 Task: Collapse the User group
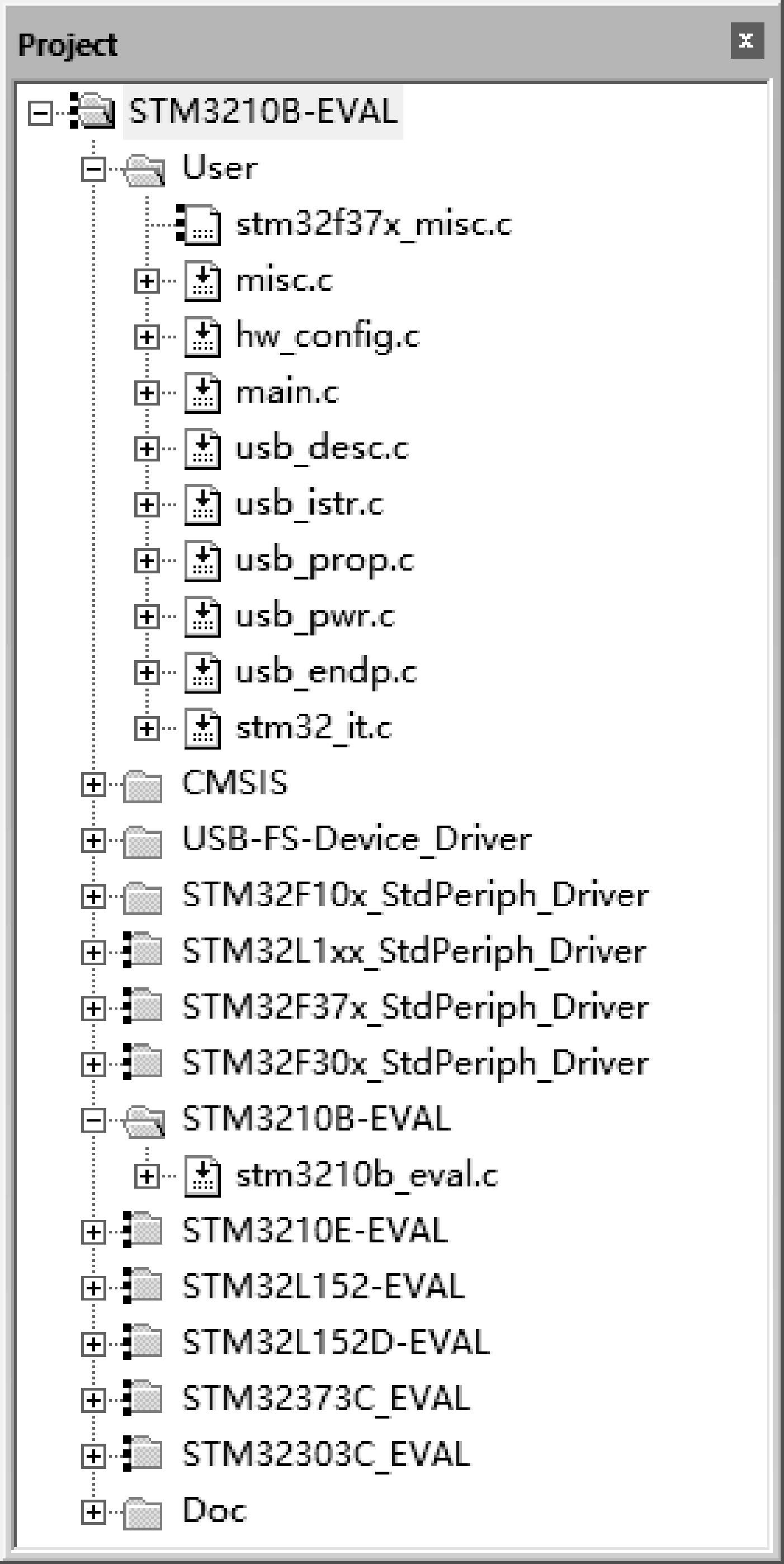pyautogui.click(x=93, y=169)
